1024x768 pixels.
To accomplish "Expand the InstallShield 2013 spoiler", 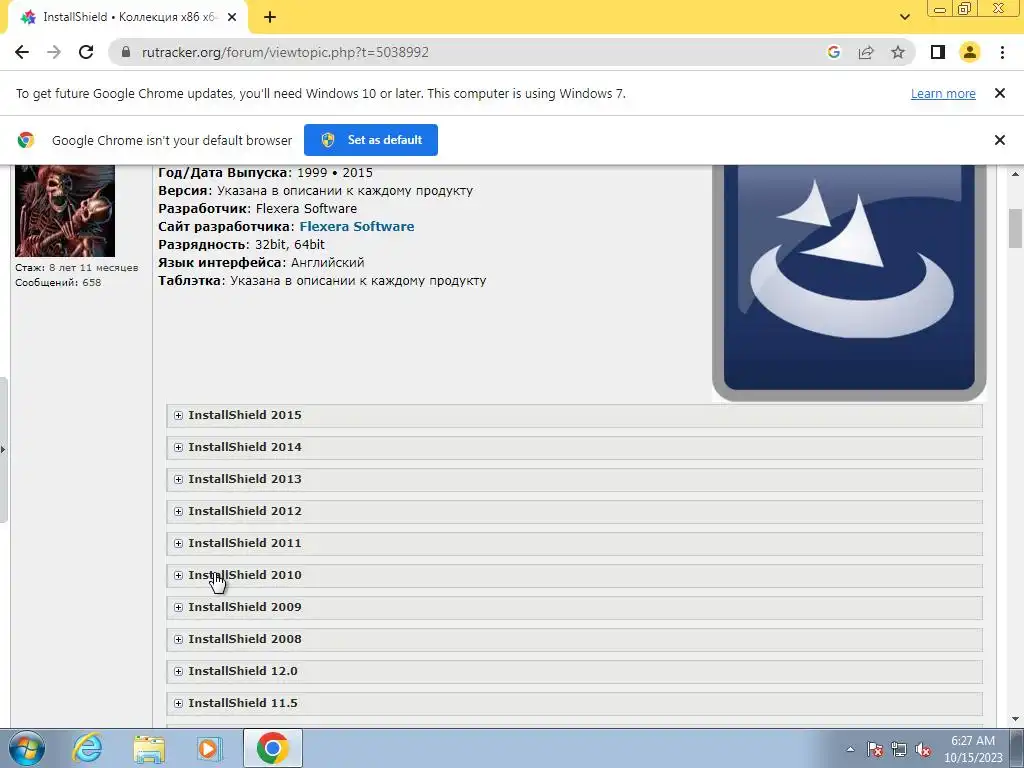I will pos(575,479).
